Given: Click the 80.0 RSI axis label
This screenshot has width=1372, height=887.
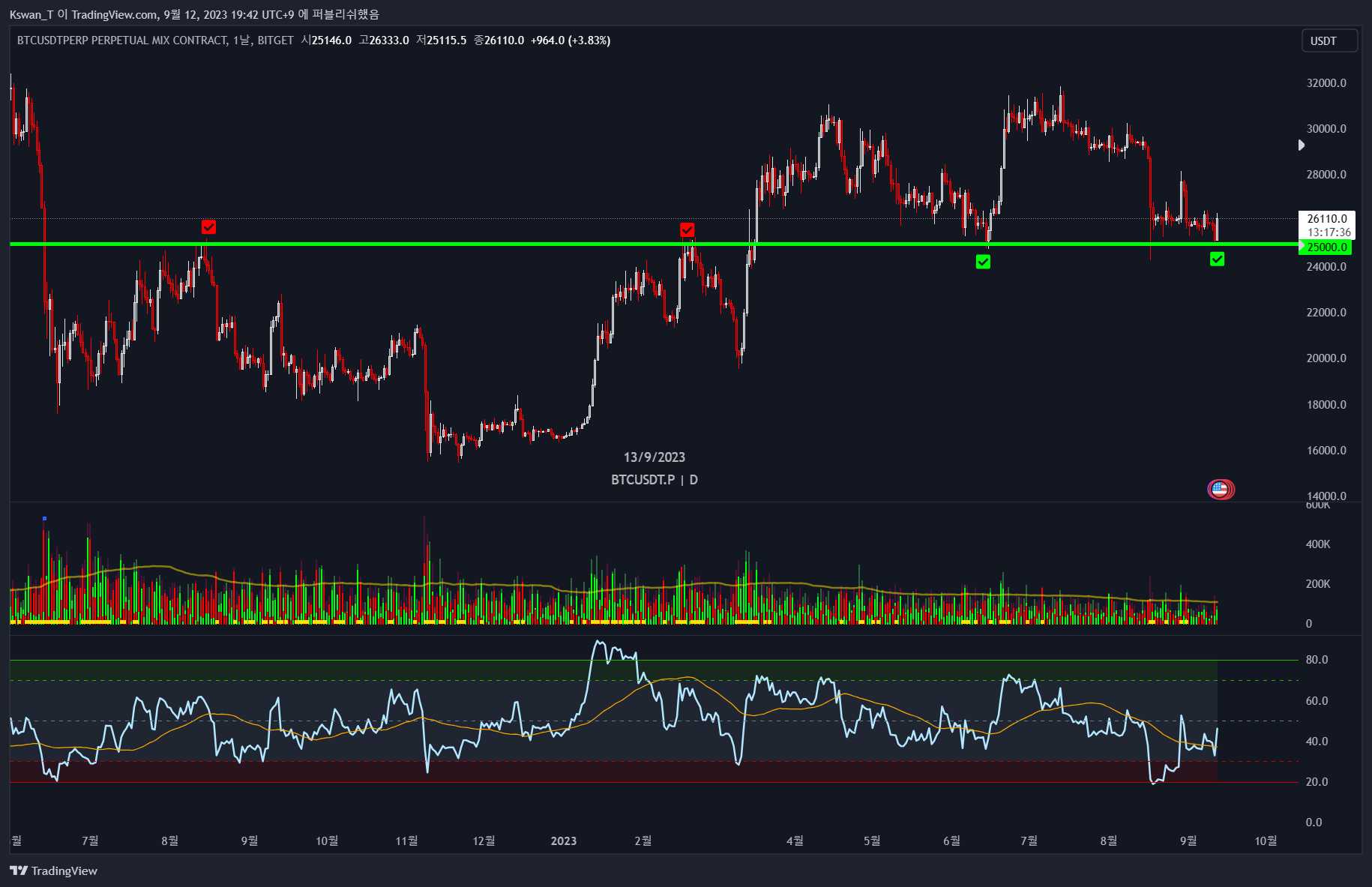Looking at the screenshot, I should pyautogui.click(x=1317, y=660).
